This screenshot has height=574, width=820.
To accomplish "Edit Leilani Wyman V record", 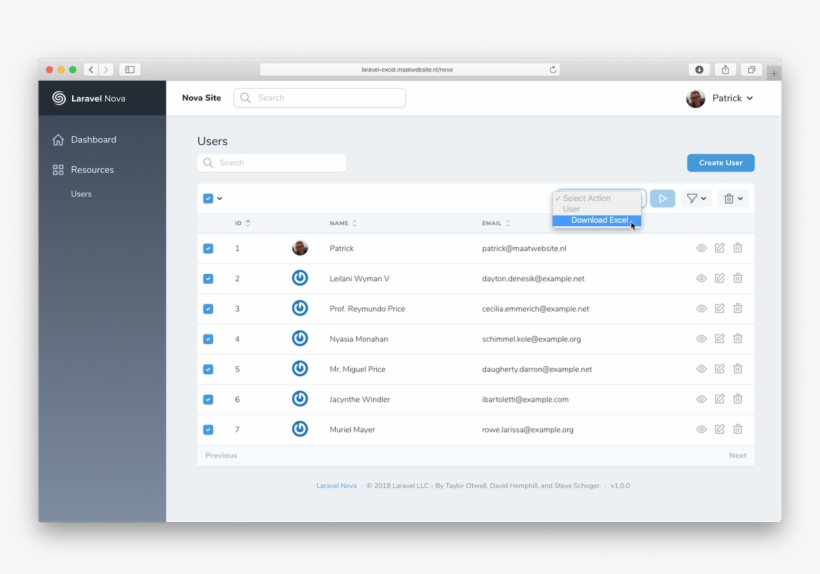I will [x=720, y=278].
